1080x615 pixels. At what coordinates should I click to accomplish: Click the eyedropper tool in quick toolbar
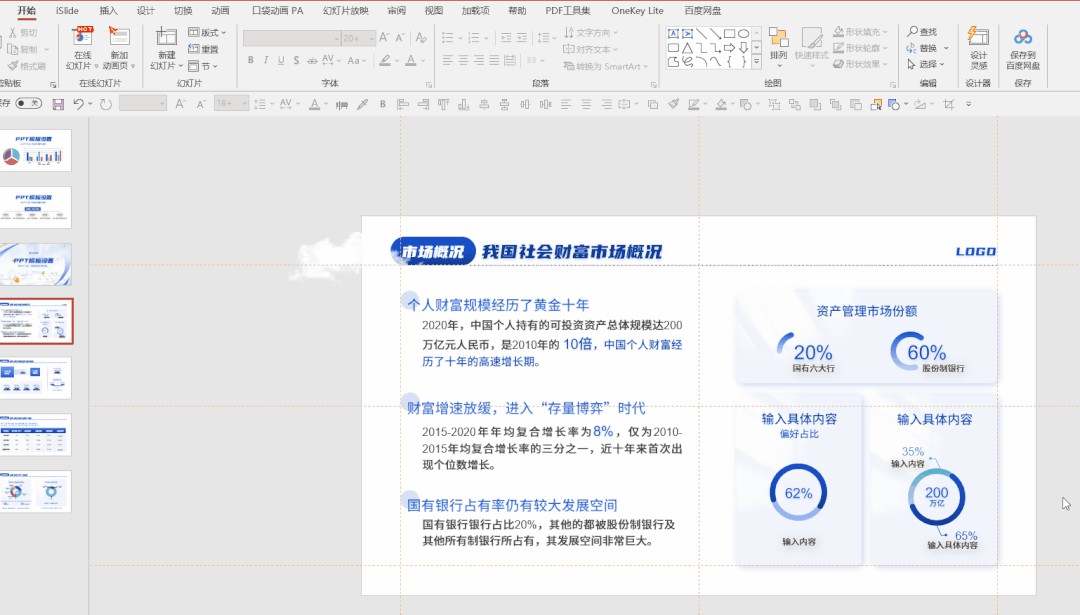tap(362, 104)
